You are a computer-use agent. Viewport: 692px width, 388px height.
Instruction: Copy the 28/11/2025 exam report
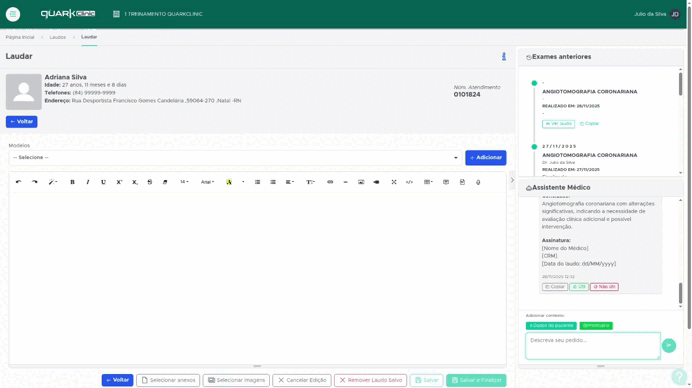(590, 124)
